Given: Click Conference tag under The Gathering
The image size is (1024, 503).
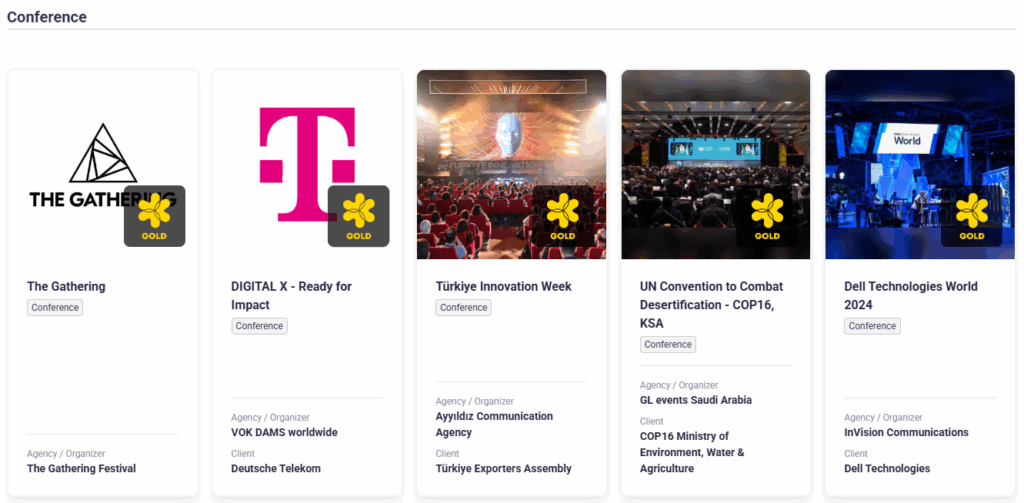Looking at the screenshot, I should [55, 308].
